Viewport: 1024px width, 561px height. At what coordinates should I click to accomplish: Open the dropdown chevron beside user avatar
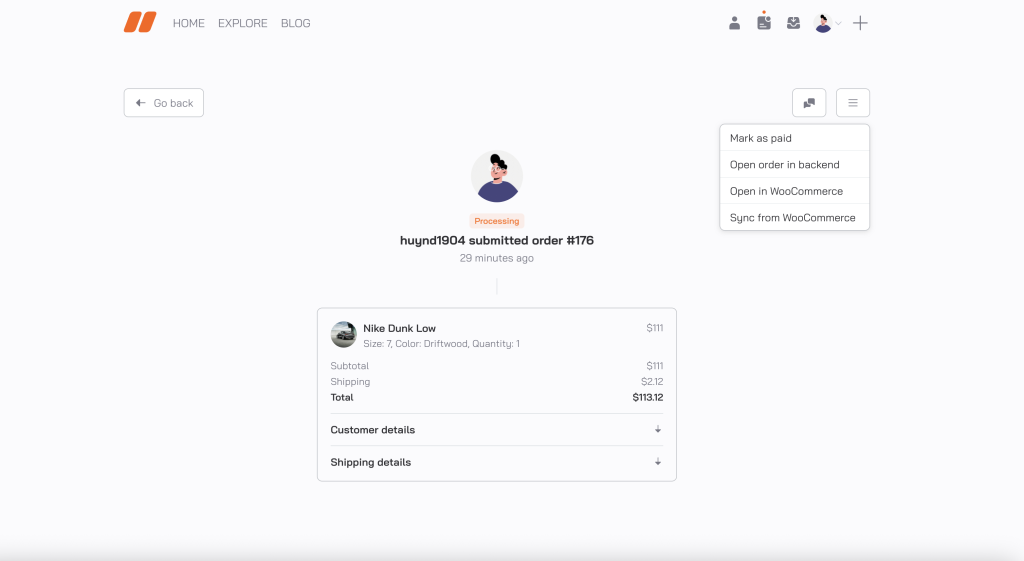(x=839, y=24)
